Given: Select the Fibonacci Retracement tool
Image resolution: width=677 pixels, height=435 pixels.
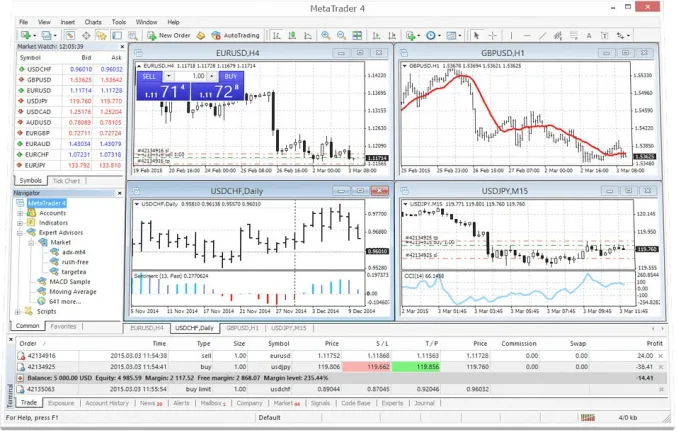Looking at the screenshot, I should pos(573,35).
